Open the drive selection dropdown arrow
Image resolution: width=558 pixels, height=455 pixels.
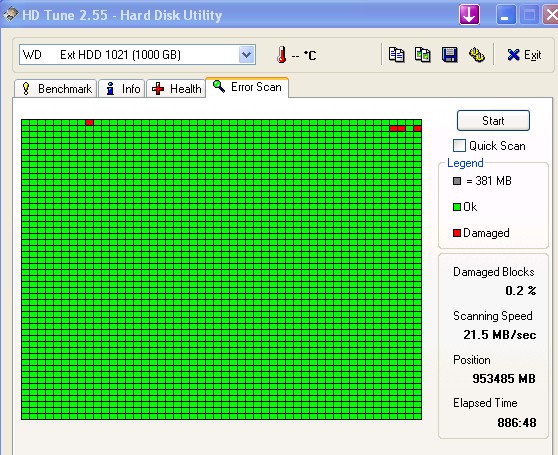(247, 55)
